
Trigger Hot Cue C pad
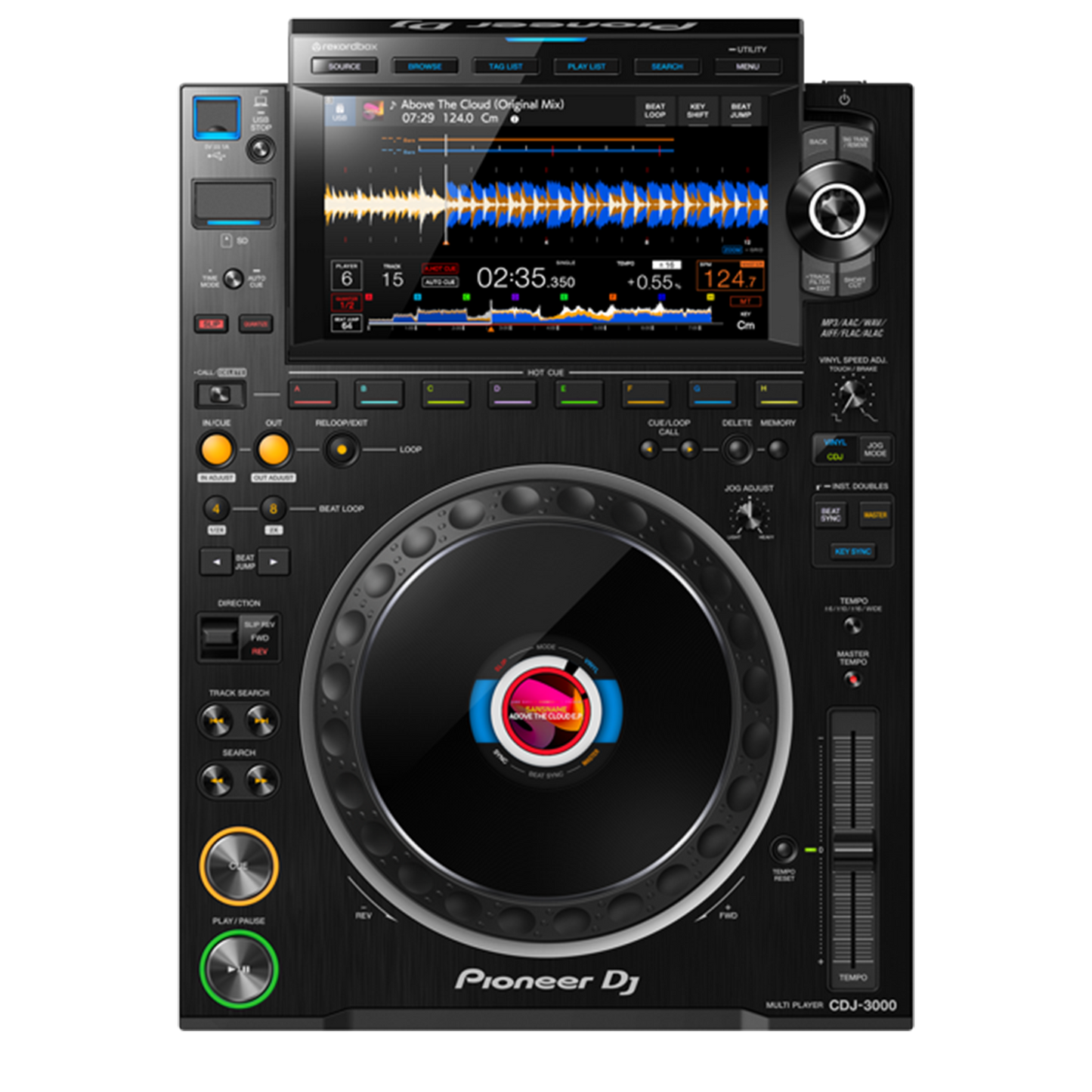[x=445, y=394]
